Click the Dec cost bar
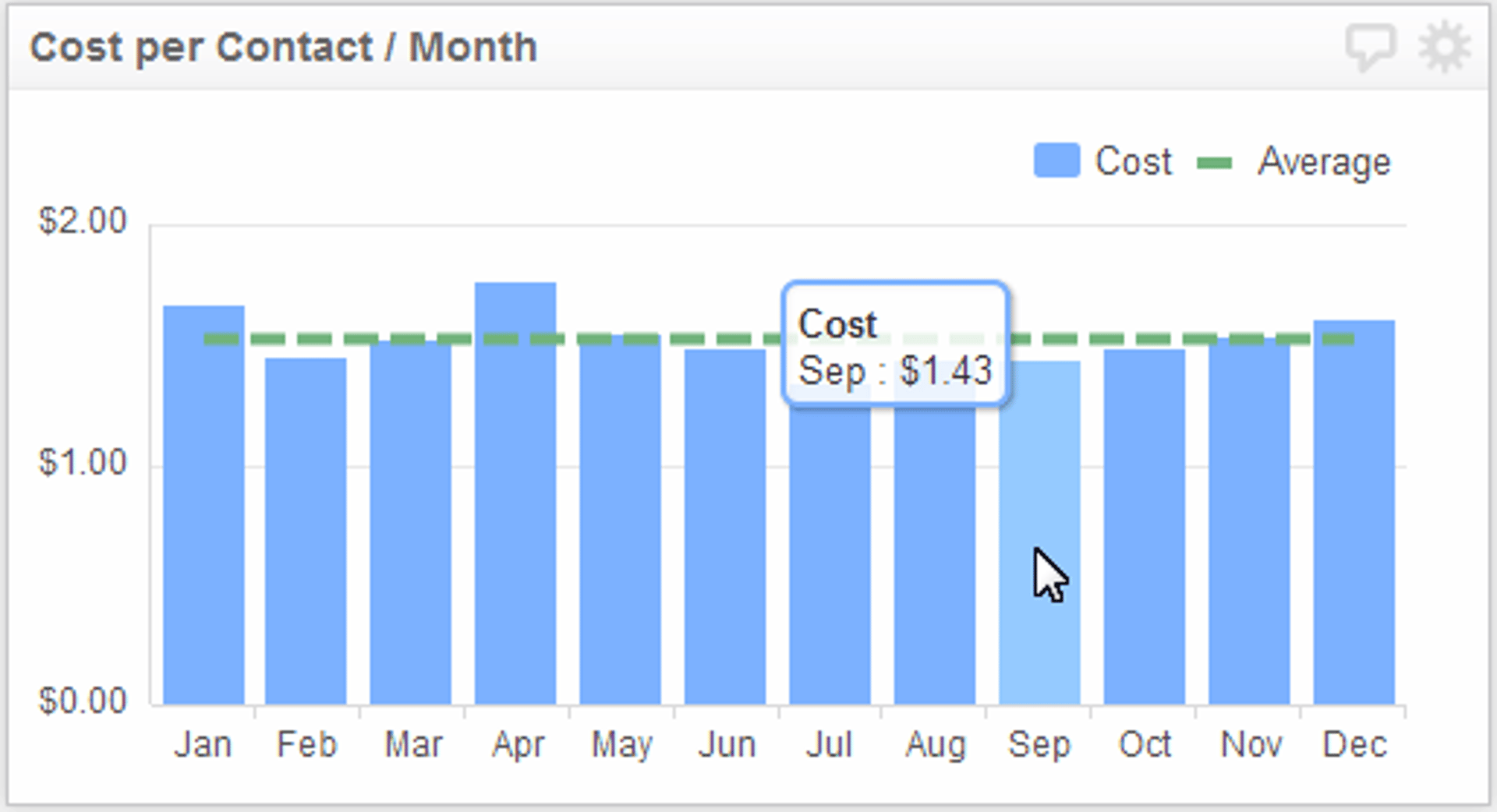This screenshot has height=812, width=1497. 1354,507
